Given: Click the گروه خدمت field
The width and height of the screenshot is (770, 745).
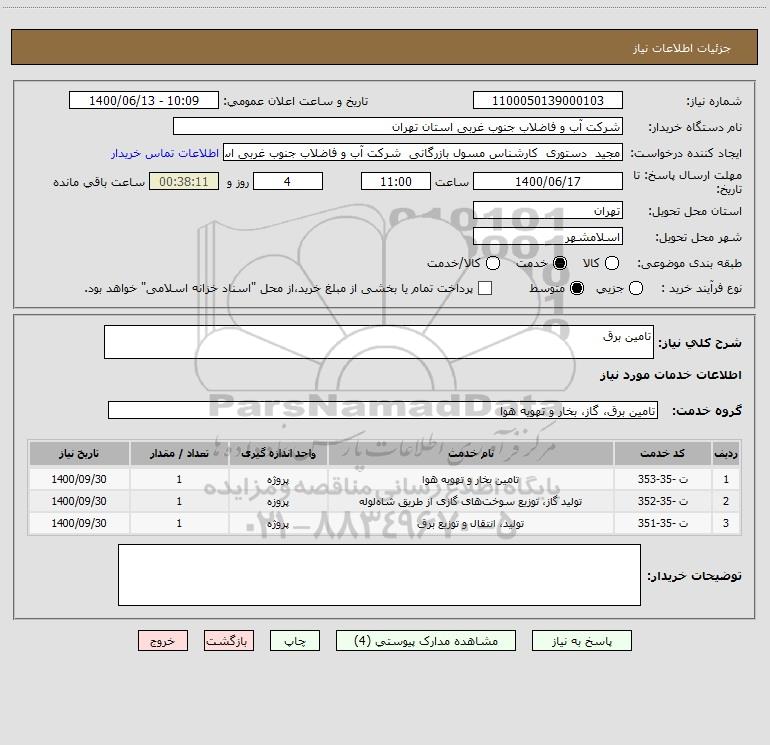Looking at the screenshot, I should point(383,410).
